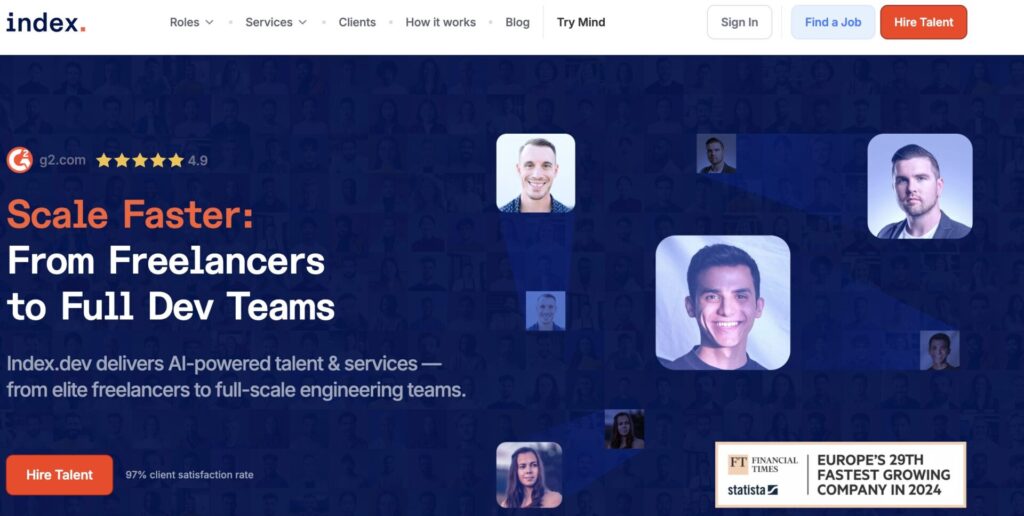
Task: Click the index. logo in header
Action: pyautogui.click(x=46, y=22)
